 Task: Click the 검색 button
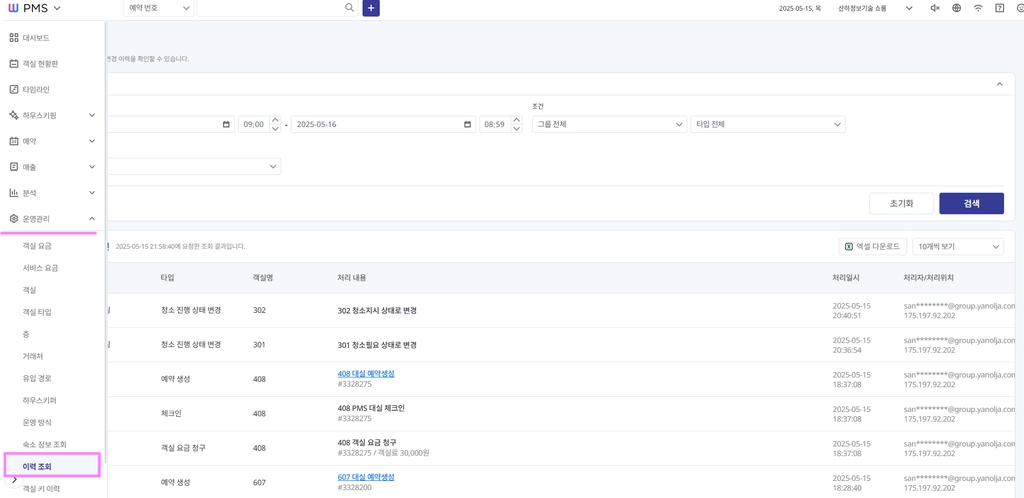click(971, 203)
